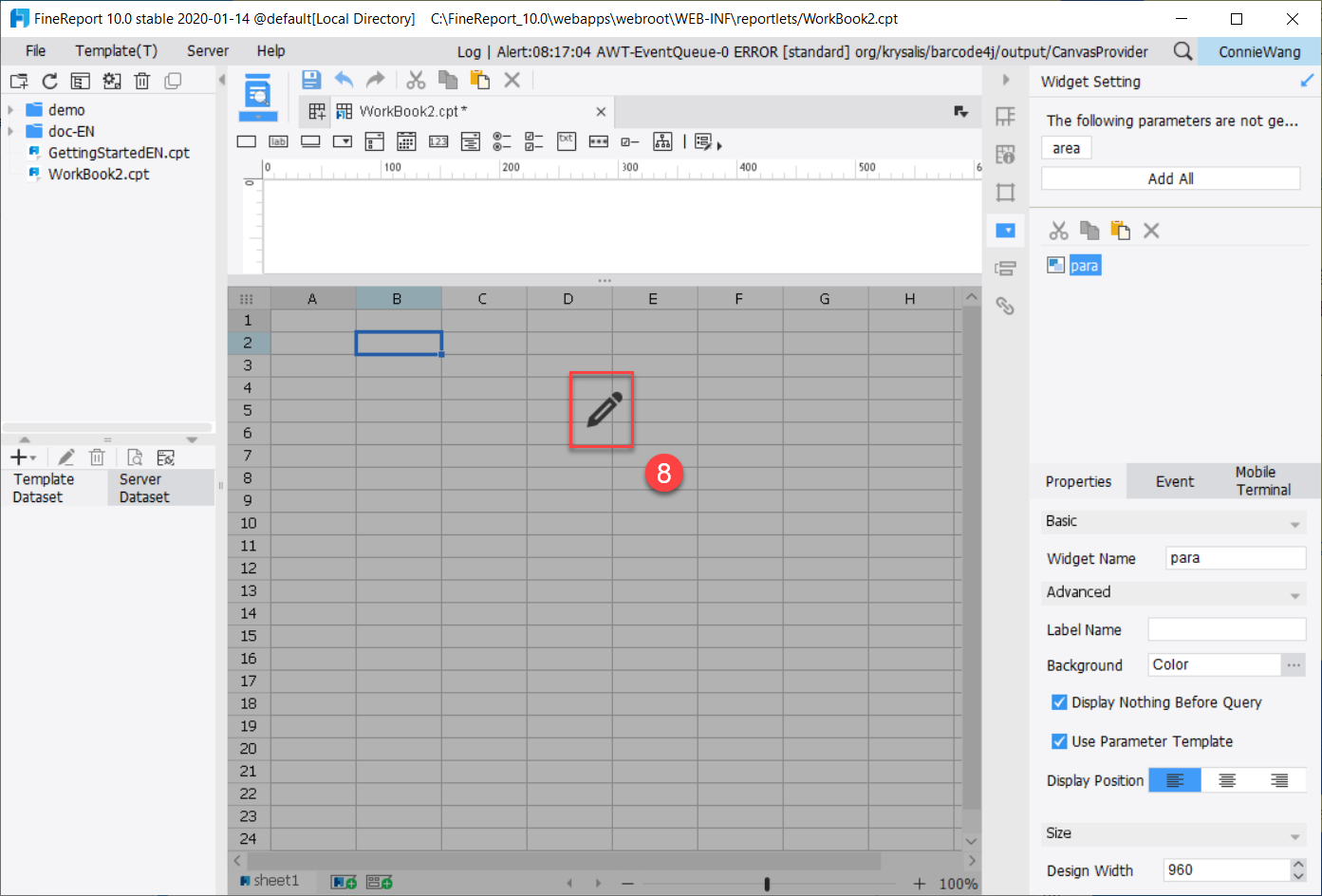This screenshot has width=1322, height=896.
Task: Set Display Position to center alignment
Action: click(1228, 779)
